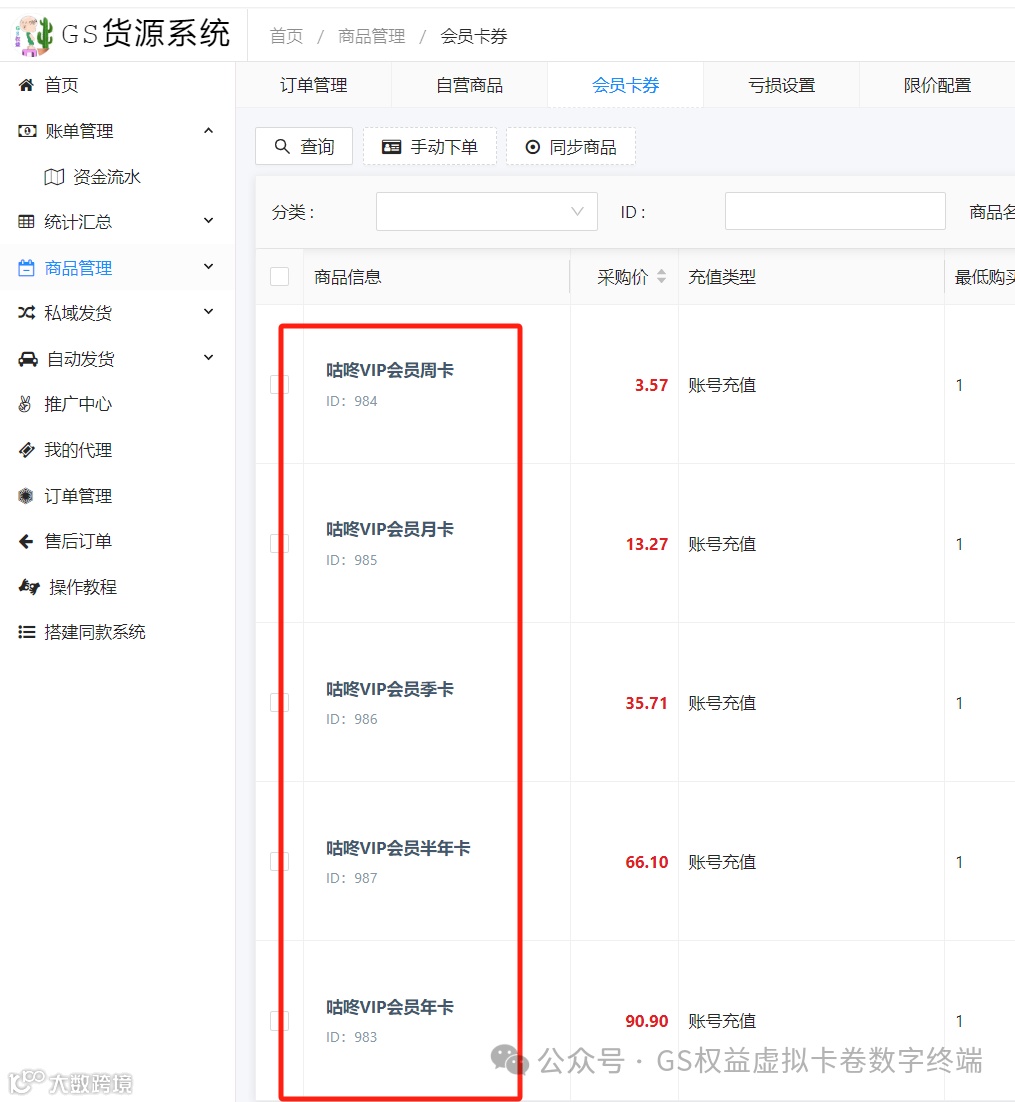This screenshot has height=1102, width=1015.
Task: Switch to the 自营商品 tab
Action: pos(470,85)
